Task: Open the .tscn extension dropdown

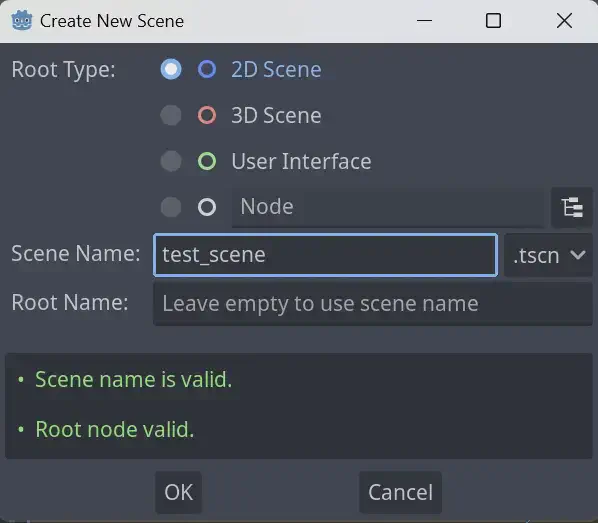Action: (x=548, y=255)
